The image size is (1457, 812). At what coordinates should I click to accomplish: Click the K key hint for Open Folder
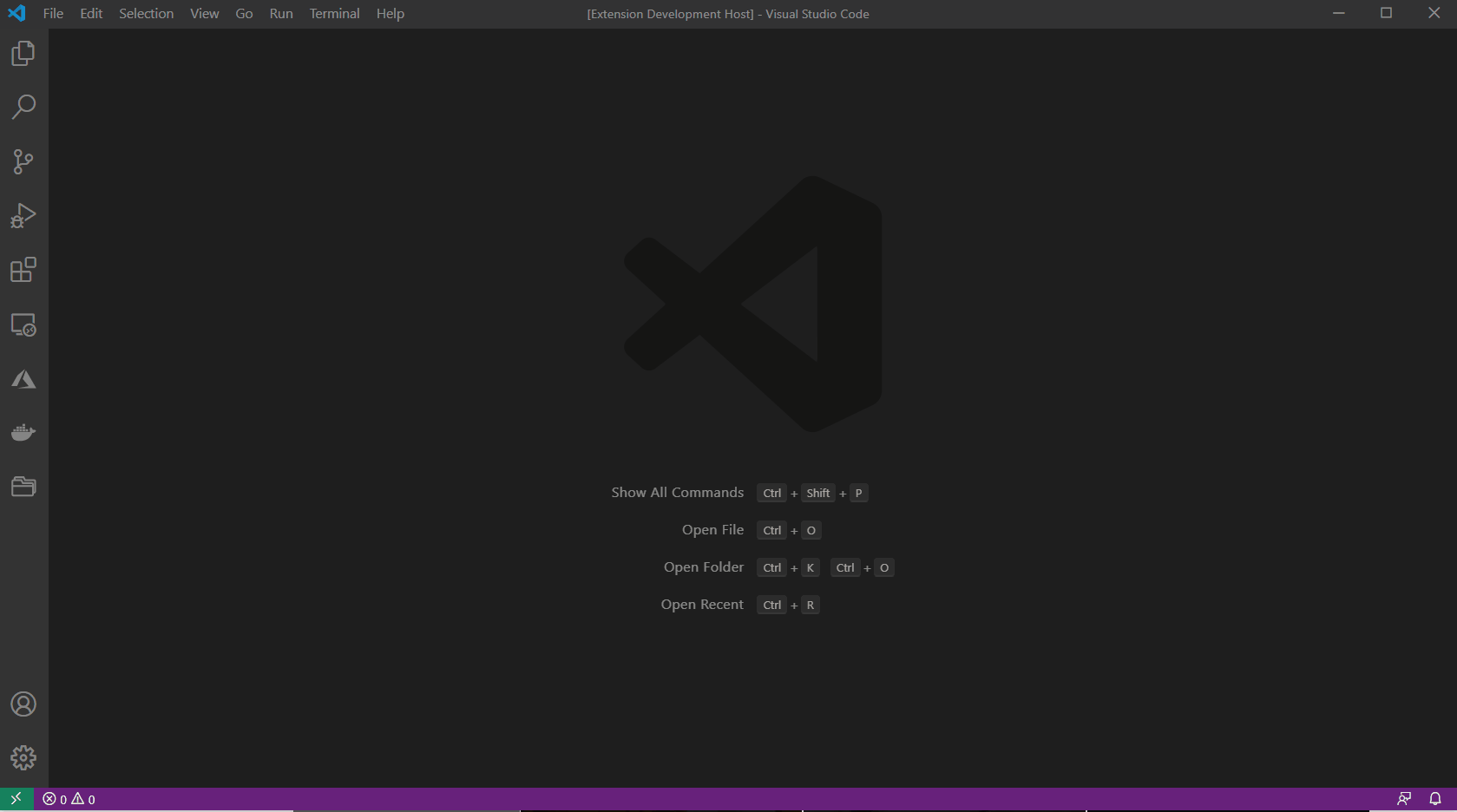811,567
